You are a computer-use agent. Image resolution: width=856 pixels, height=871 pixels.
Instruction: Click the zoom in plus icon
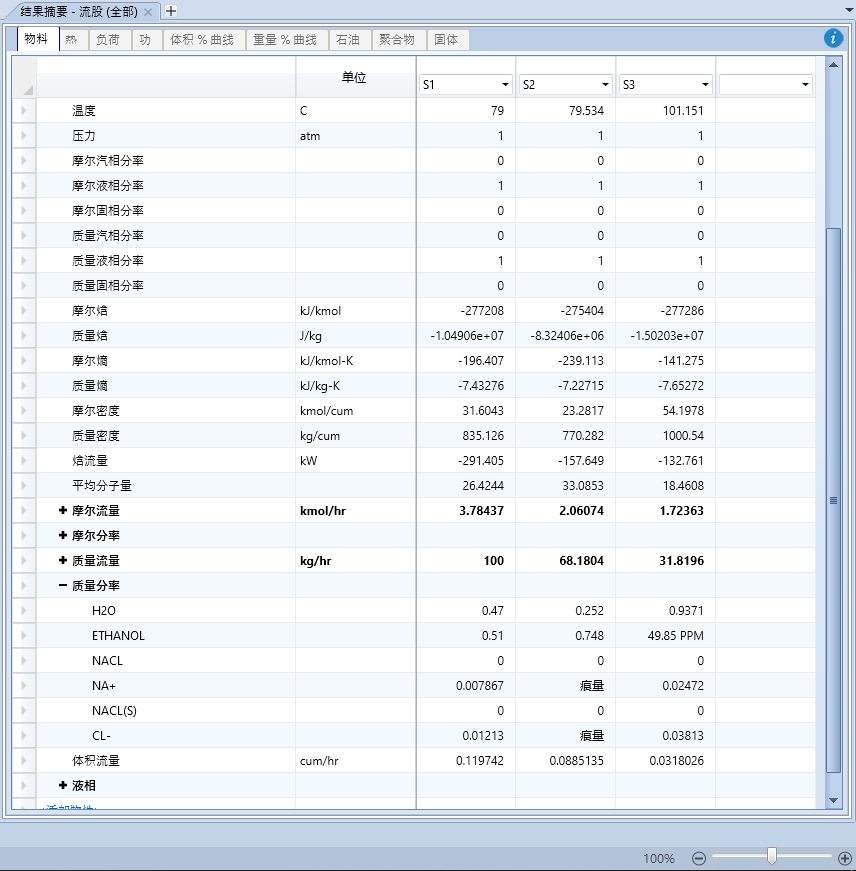[845, 858]
